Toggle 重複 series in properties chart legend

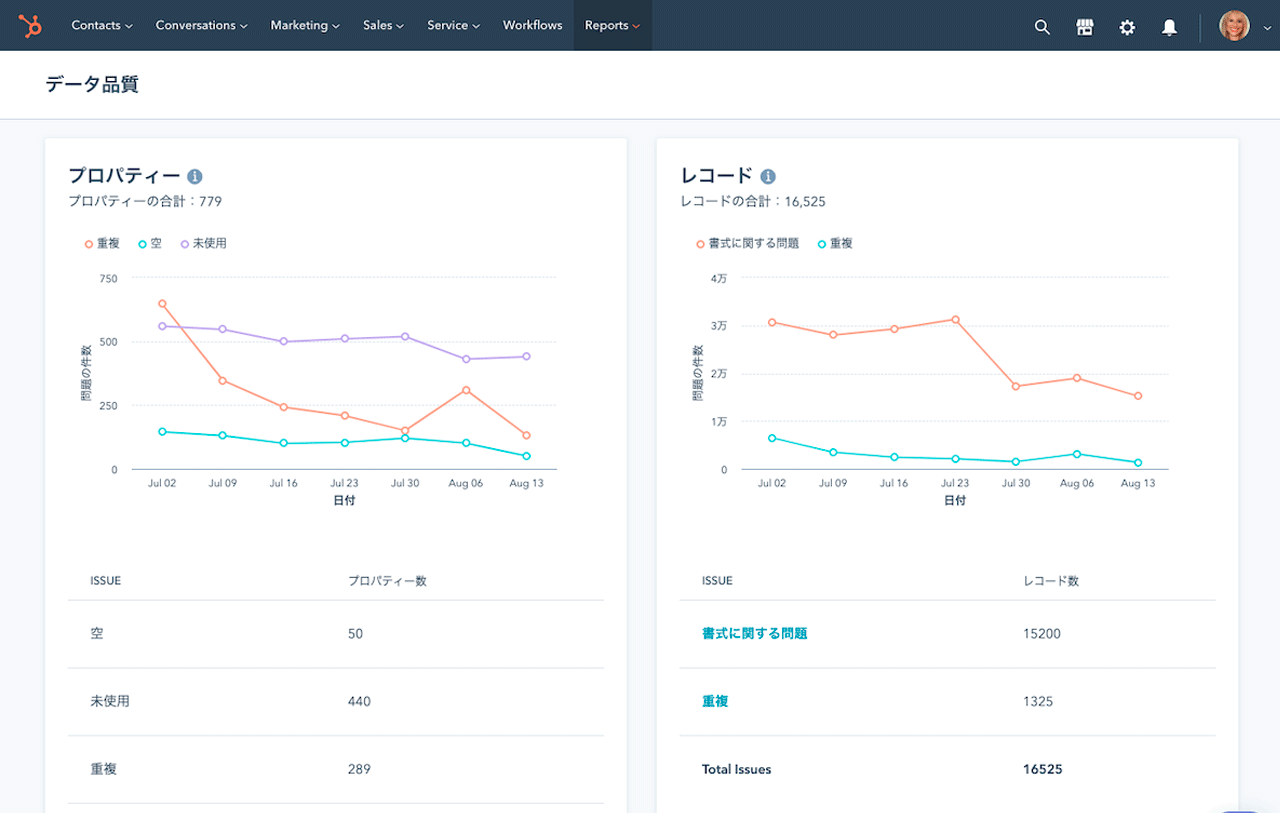[103, 243]
